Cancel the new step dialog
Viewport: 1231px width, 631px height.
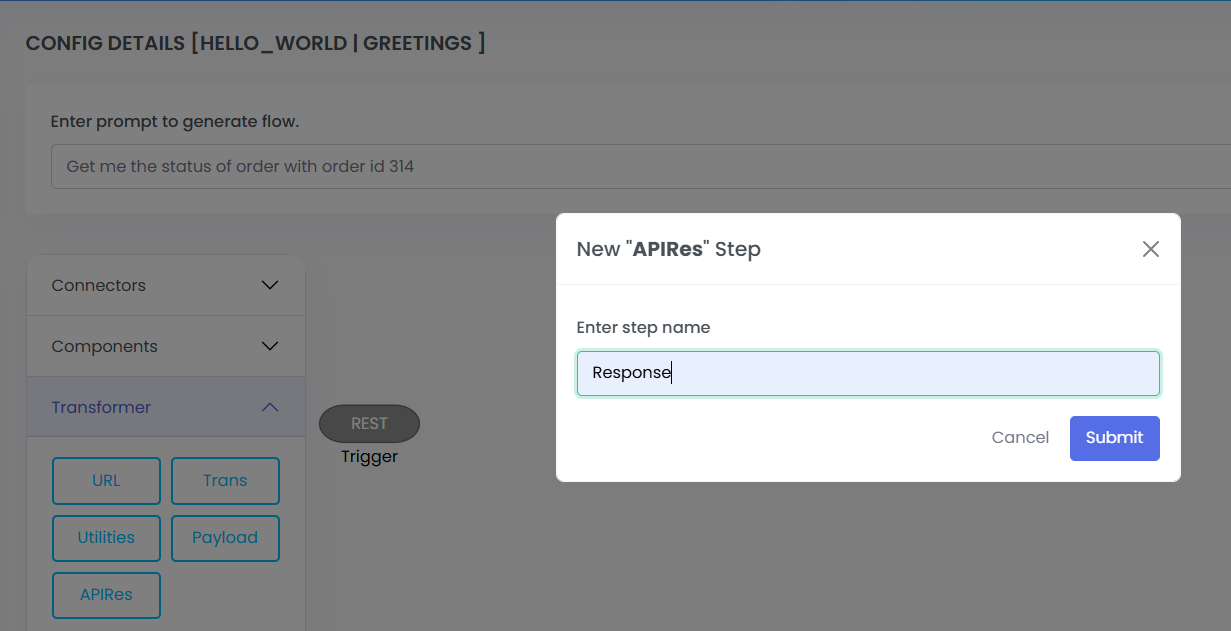pyautogui.click(x=1020, y=438)
